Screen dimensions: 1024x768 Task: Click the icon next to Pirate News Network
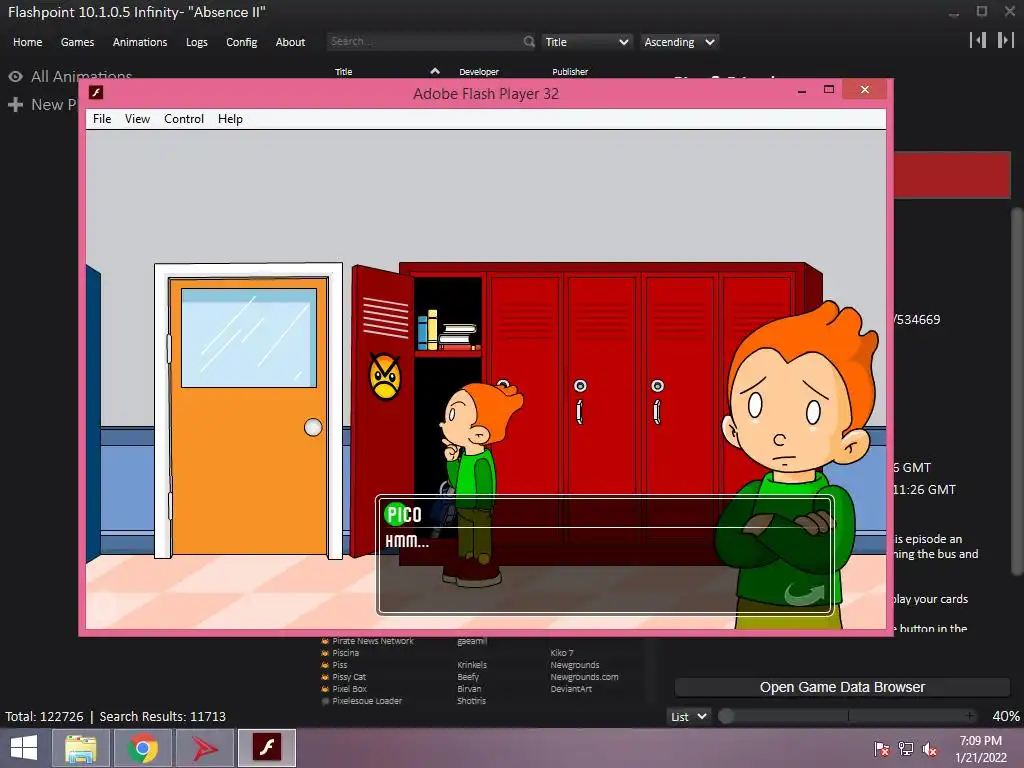click(325, 641)
